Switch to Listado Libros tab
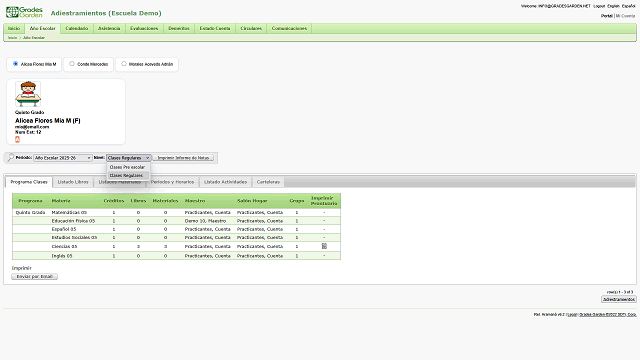 (73, 182)
